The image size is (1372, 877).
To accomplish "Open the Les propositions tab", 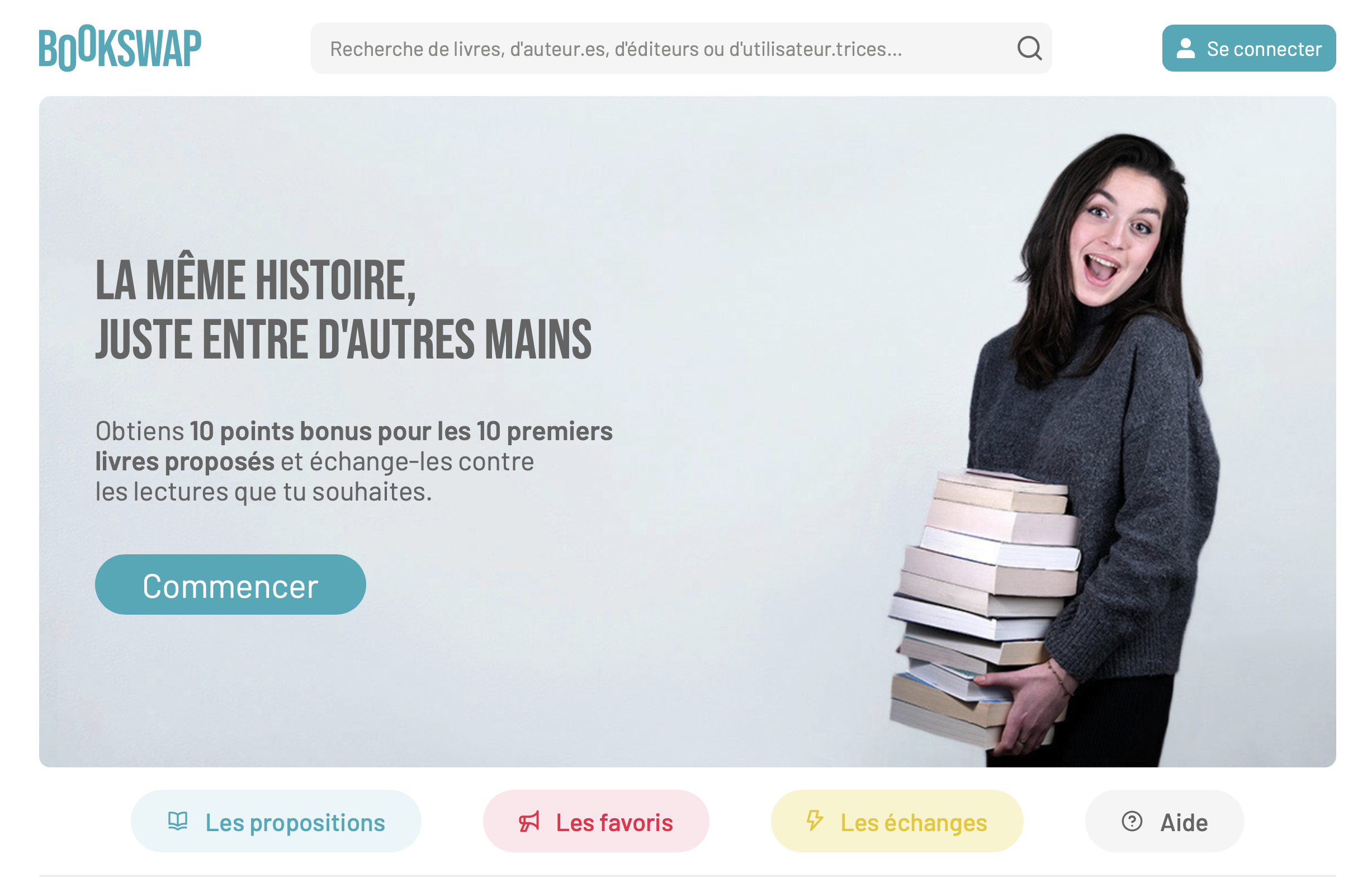I will click(x=276, y=821).
